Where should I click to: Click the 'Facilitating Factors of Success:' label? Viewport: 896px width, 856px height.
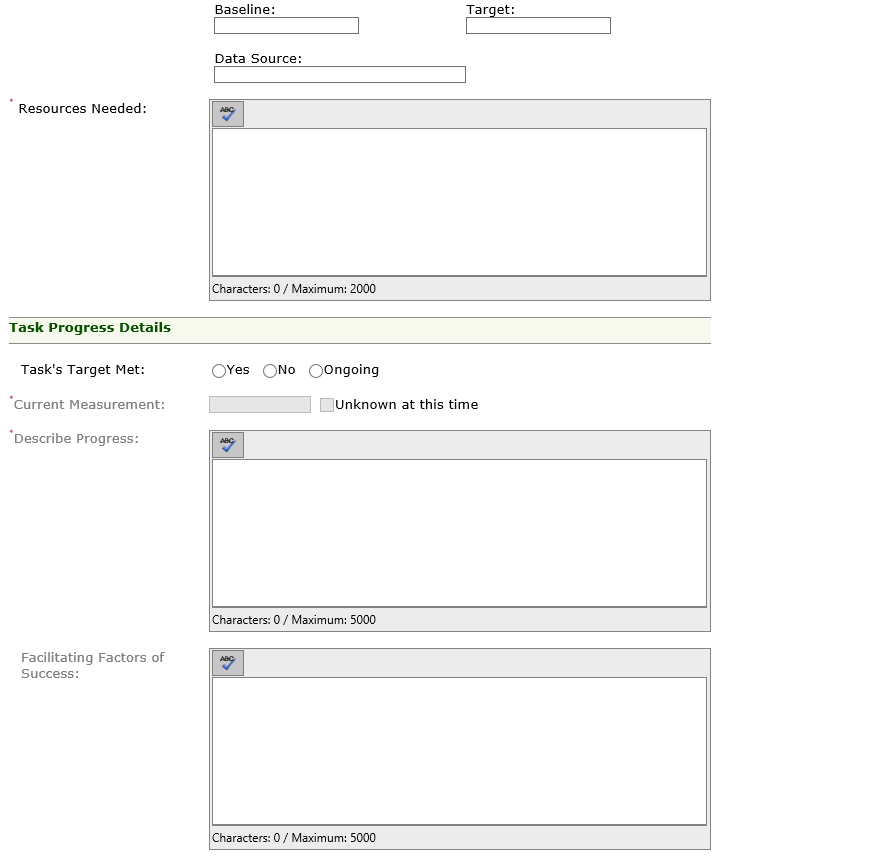pyautogui.click(x=93, y=666)
